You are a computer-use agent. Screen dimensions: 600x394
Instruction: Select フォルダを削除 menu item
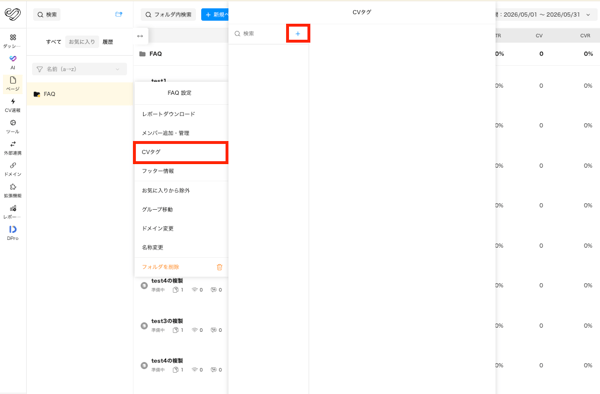(x=181, y=267)
